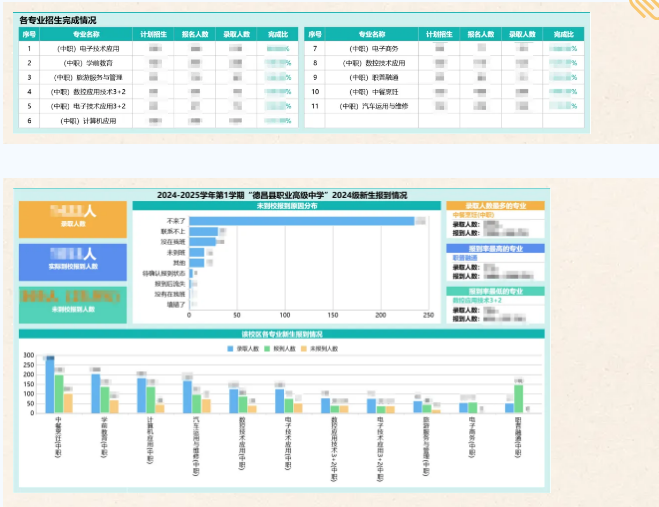Click the 未到校报到原因分布 chart title

coord(286,205)
